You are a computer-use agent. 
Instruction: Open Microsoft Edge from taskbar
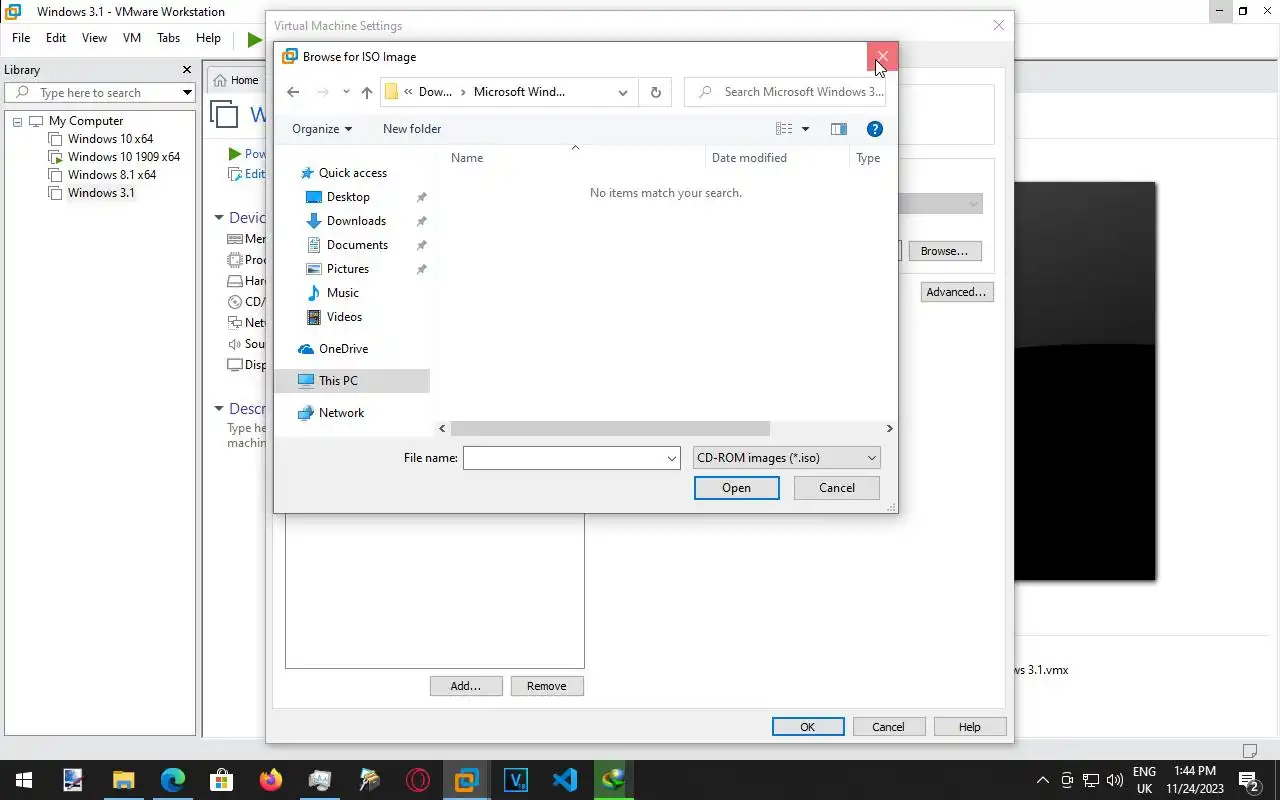tap(173, 780)
